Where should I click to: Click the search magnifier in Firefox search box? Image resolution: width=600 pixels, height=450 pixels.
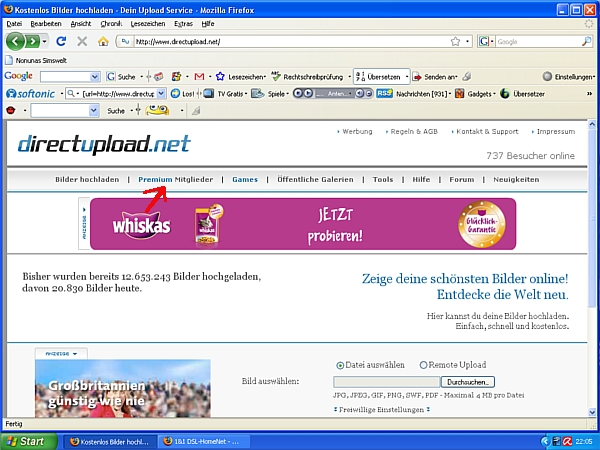(x=586, y=42)
